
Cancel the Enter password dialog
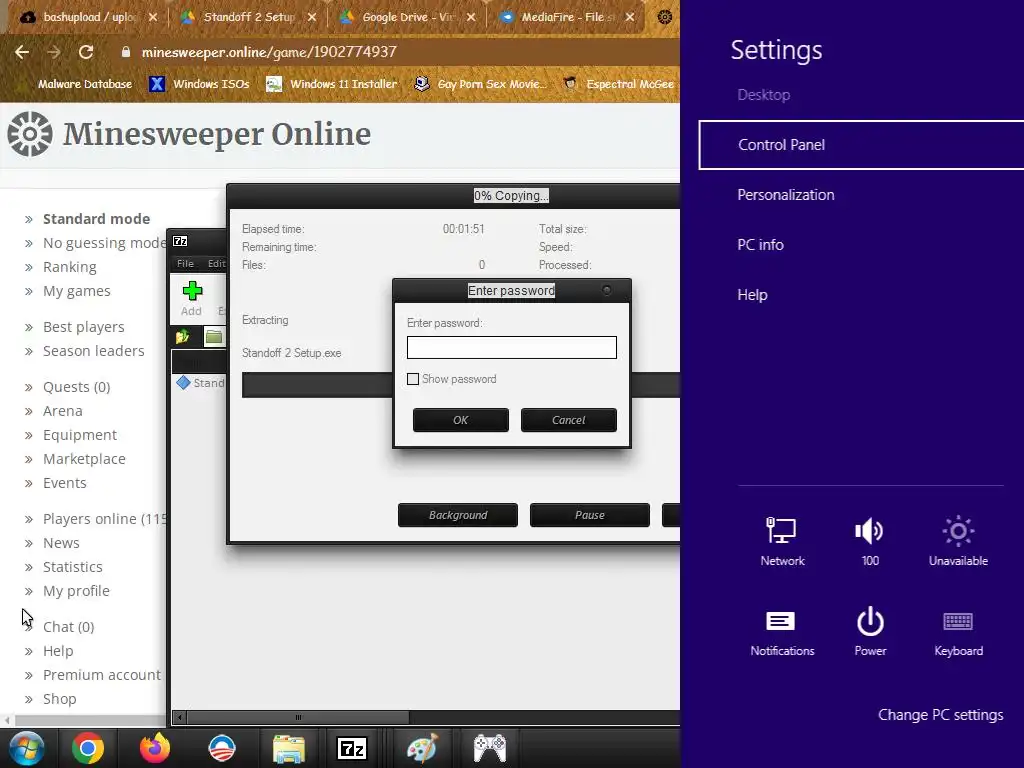[568, 420]
